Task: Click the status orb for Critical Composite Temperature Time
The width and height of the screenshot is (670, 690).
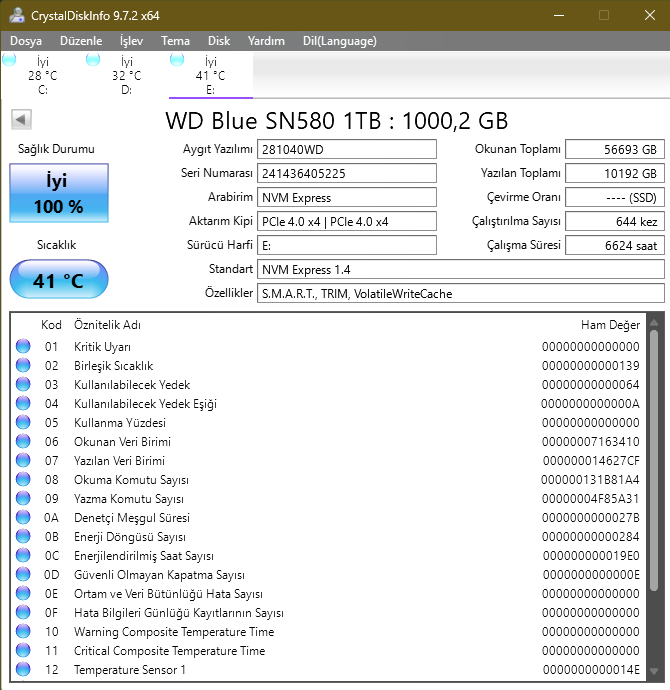Action: coord(23,650)
